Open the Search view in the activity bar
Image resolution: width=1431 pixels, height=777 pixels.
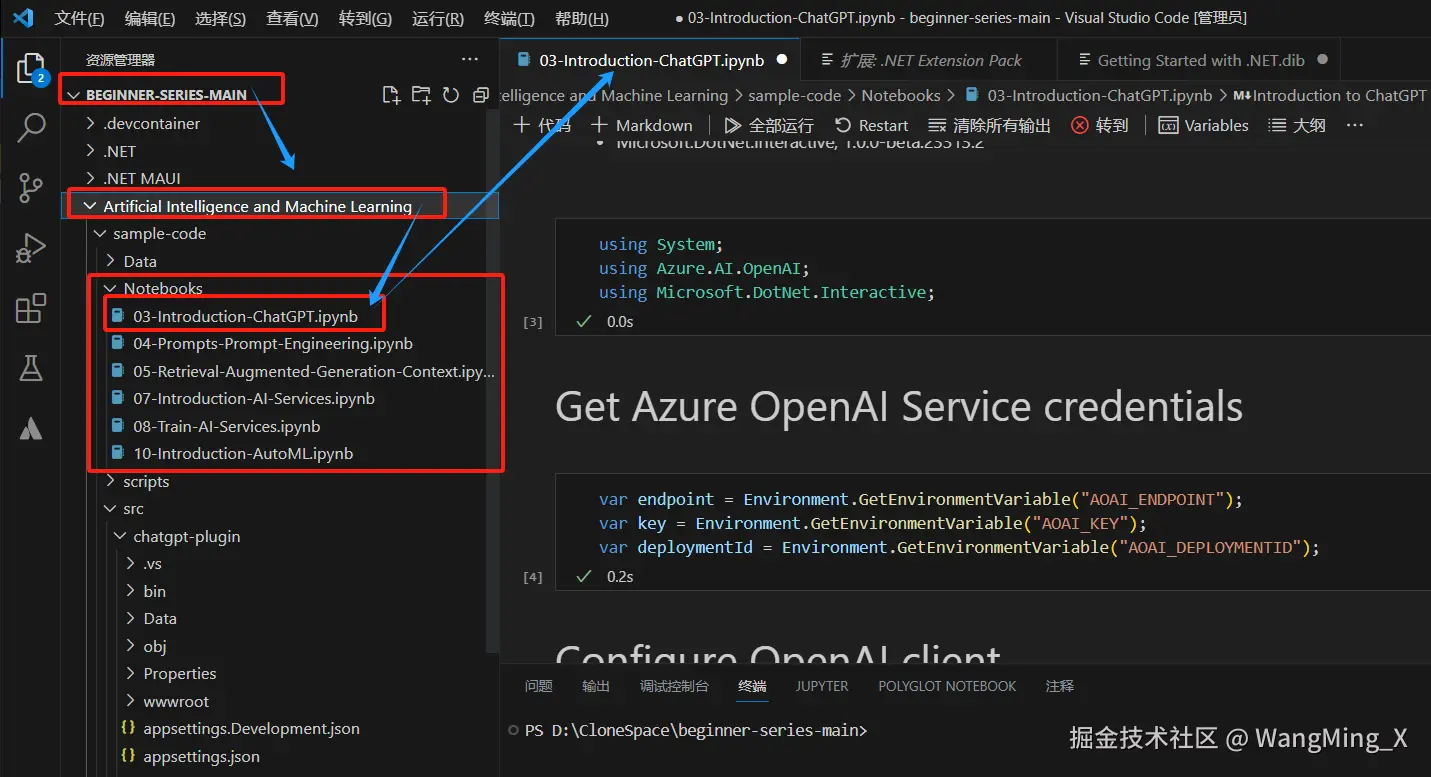click(x=31, y=128)
